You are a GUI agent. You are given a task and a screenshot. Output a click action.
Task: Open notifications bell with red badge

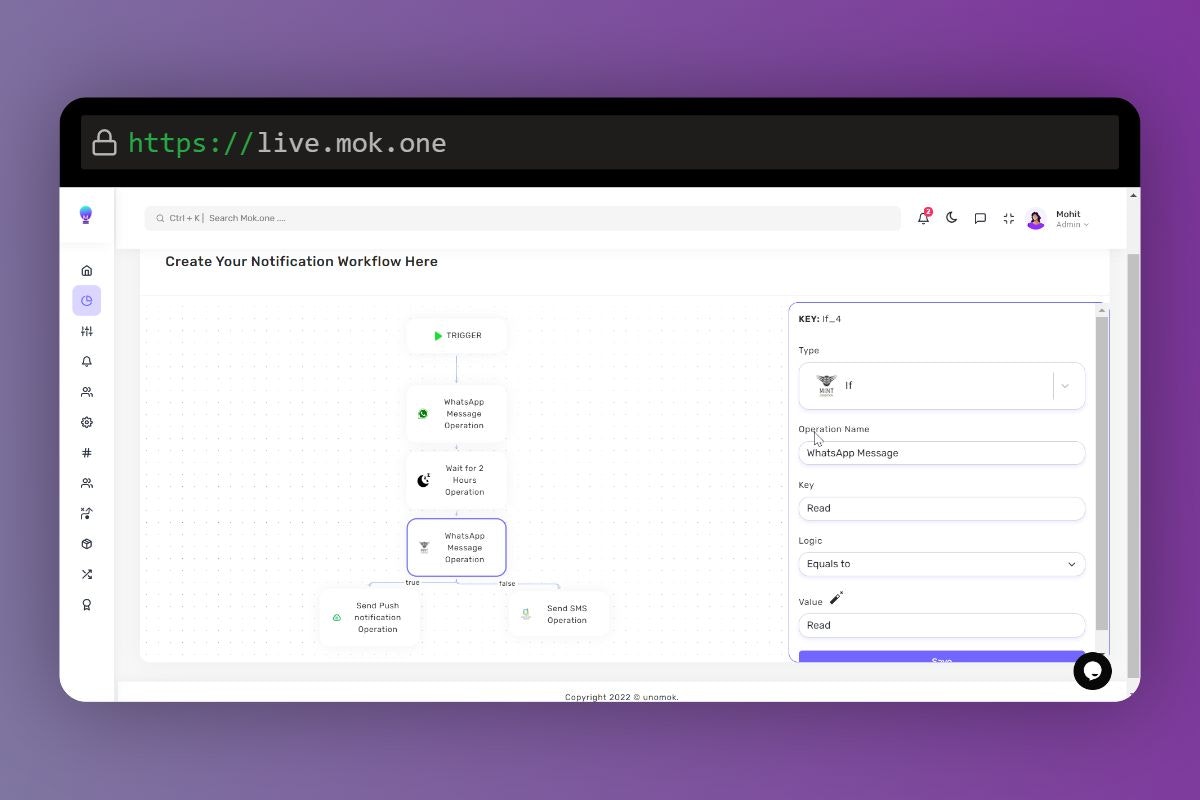pos(924,217)
